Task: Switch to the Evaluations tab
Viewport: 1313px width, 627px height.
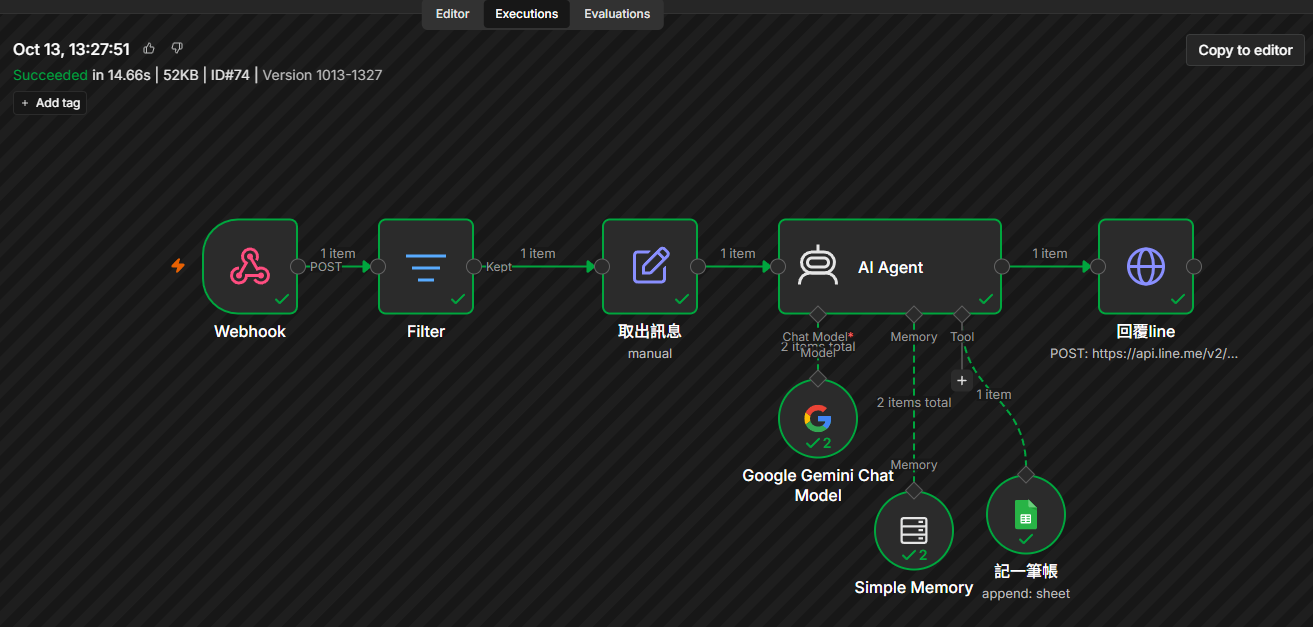Action: click(617, 14)
